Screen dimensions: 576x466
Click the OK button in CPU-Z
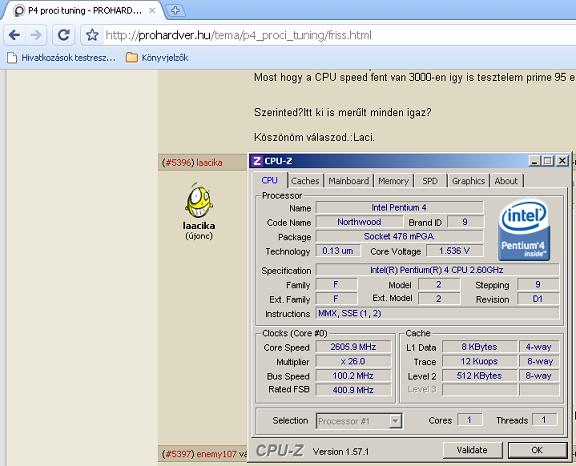(537, 450)
